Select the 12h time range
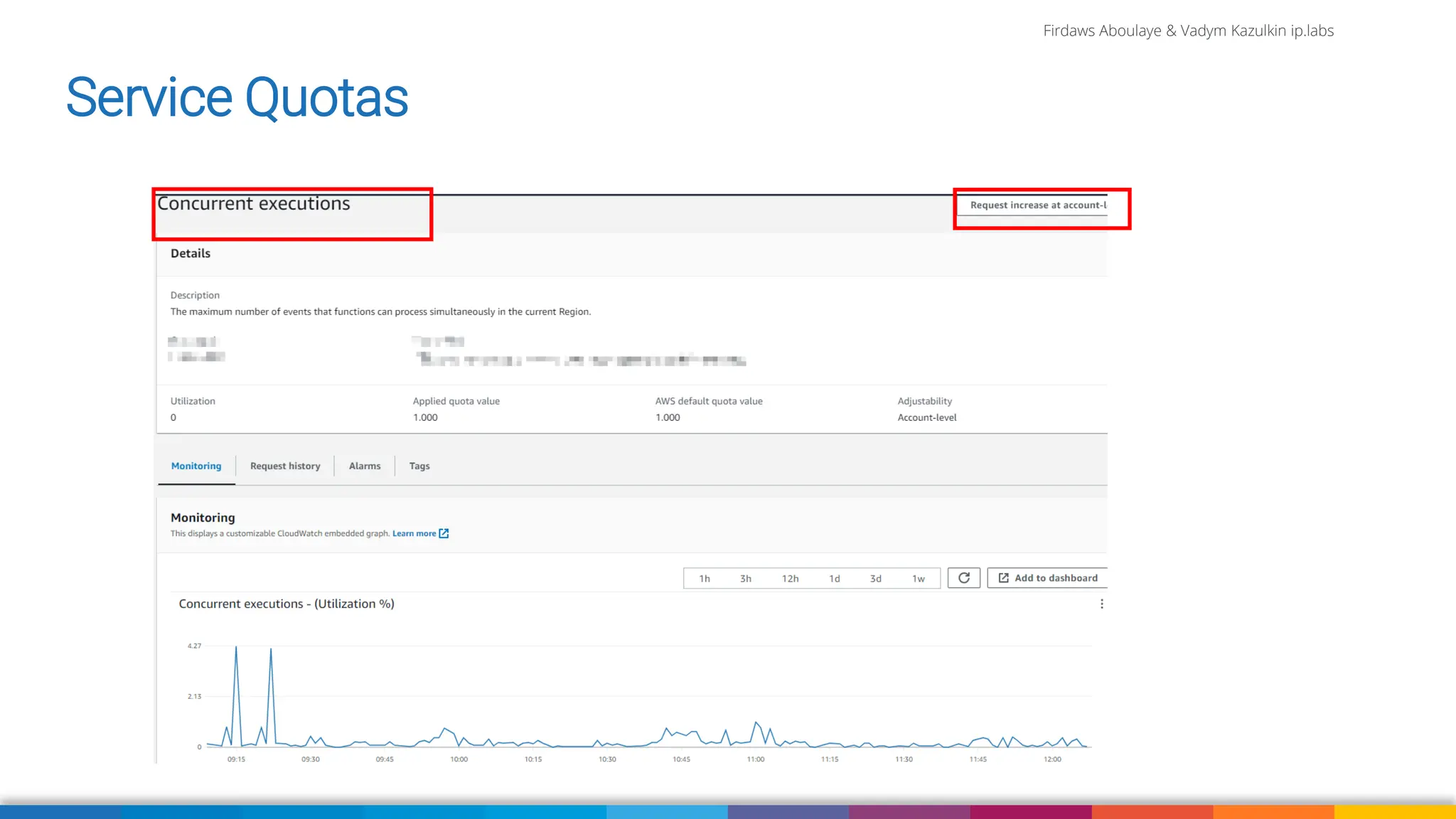 tap(790, 579)
